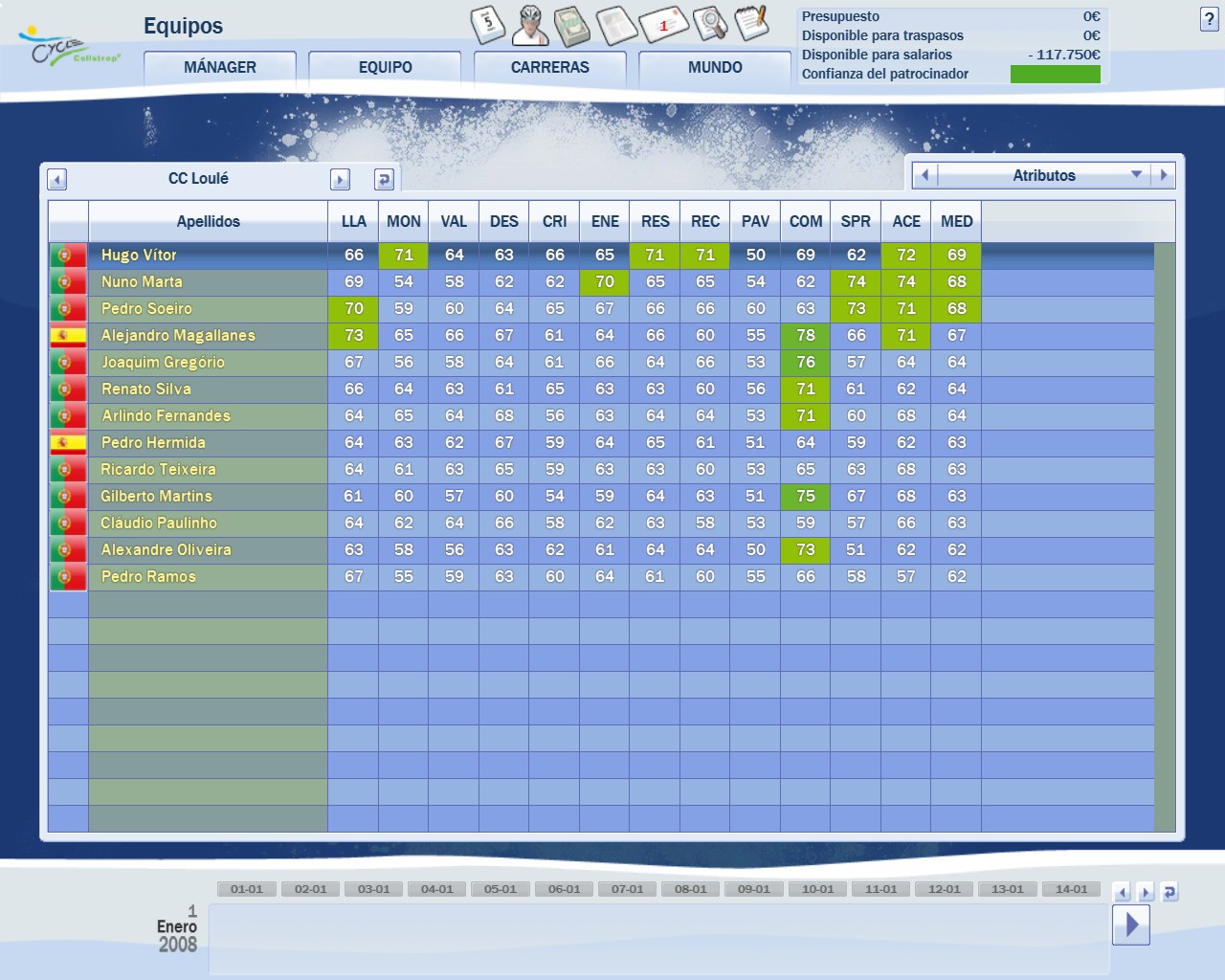Open the mail envelope with 1 message
1225x980 pixels.
click(x=663, y=25)
